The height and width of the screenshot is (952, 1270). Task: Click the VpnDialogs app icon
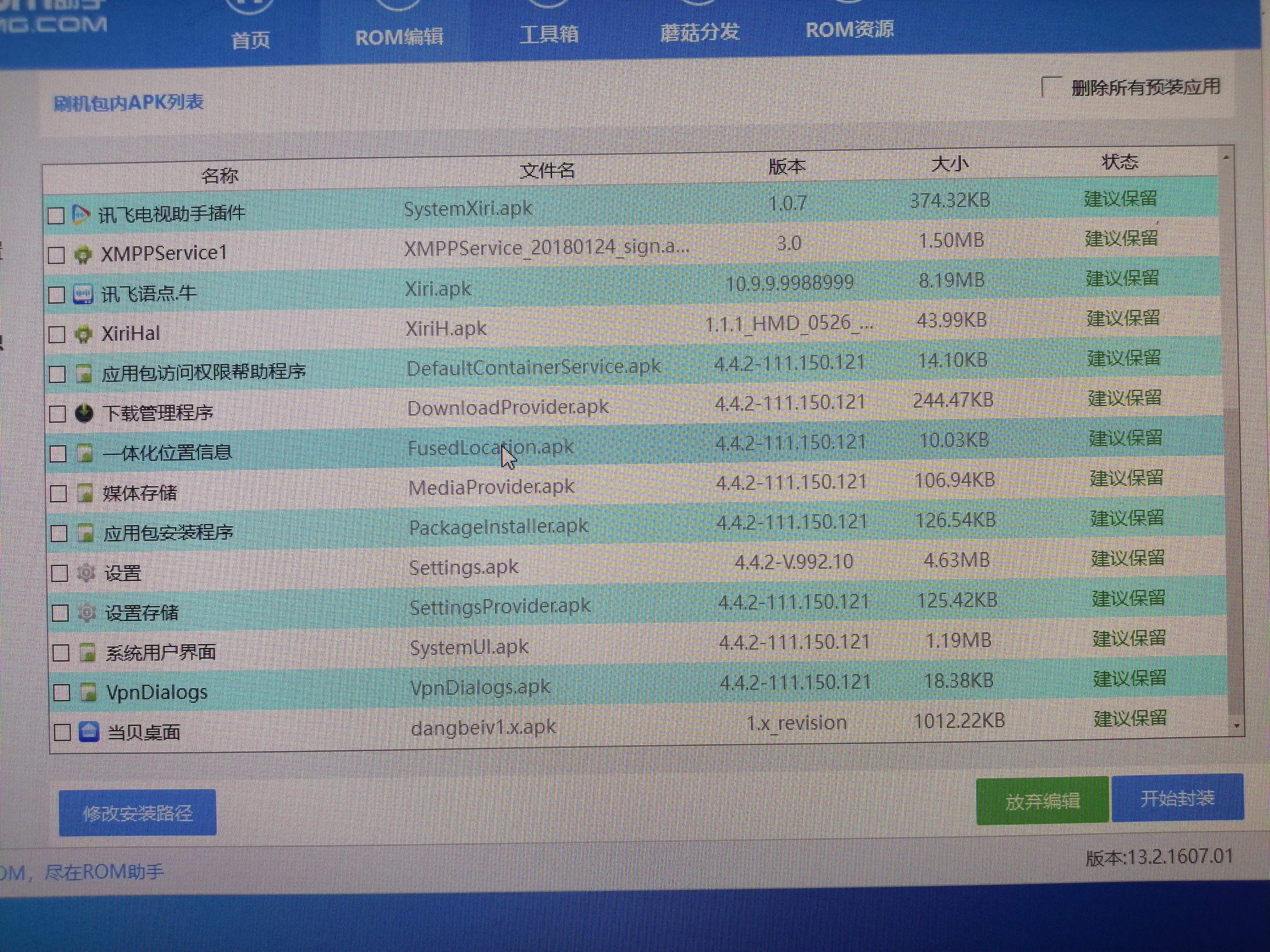(89, 692)
